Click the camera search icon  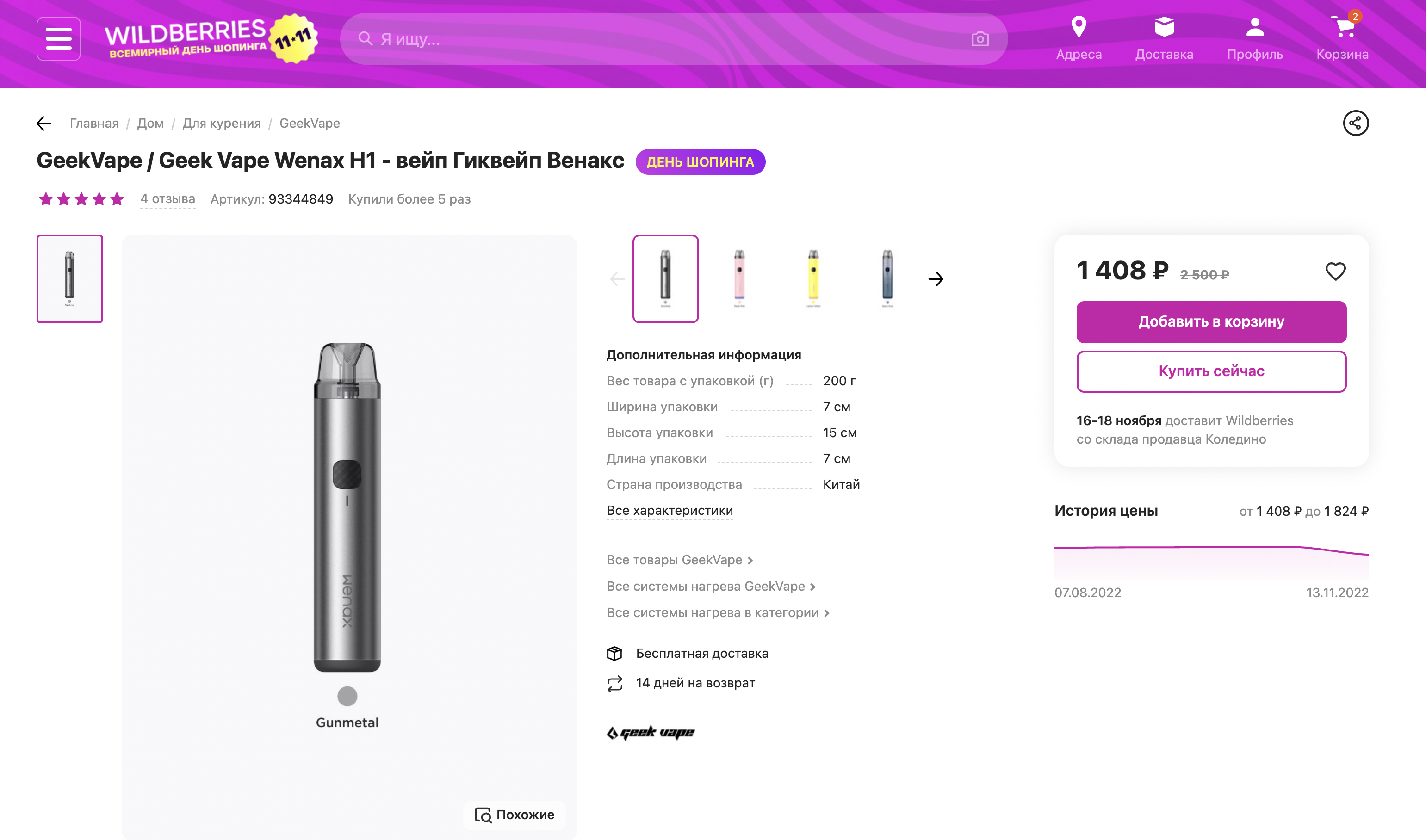[980, 39]
